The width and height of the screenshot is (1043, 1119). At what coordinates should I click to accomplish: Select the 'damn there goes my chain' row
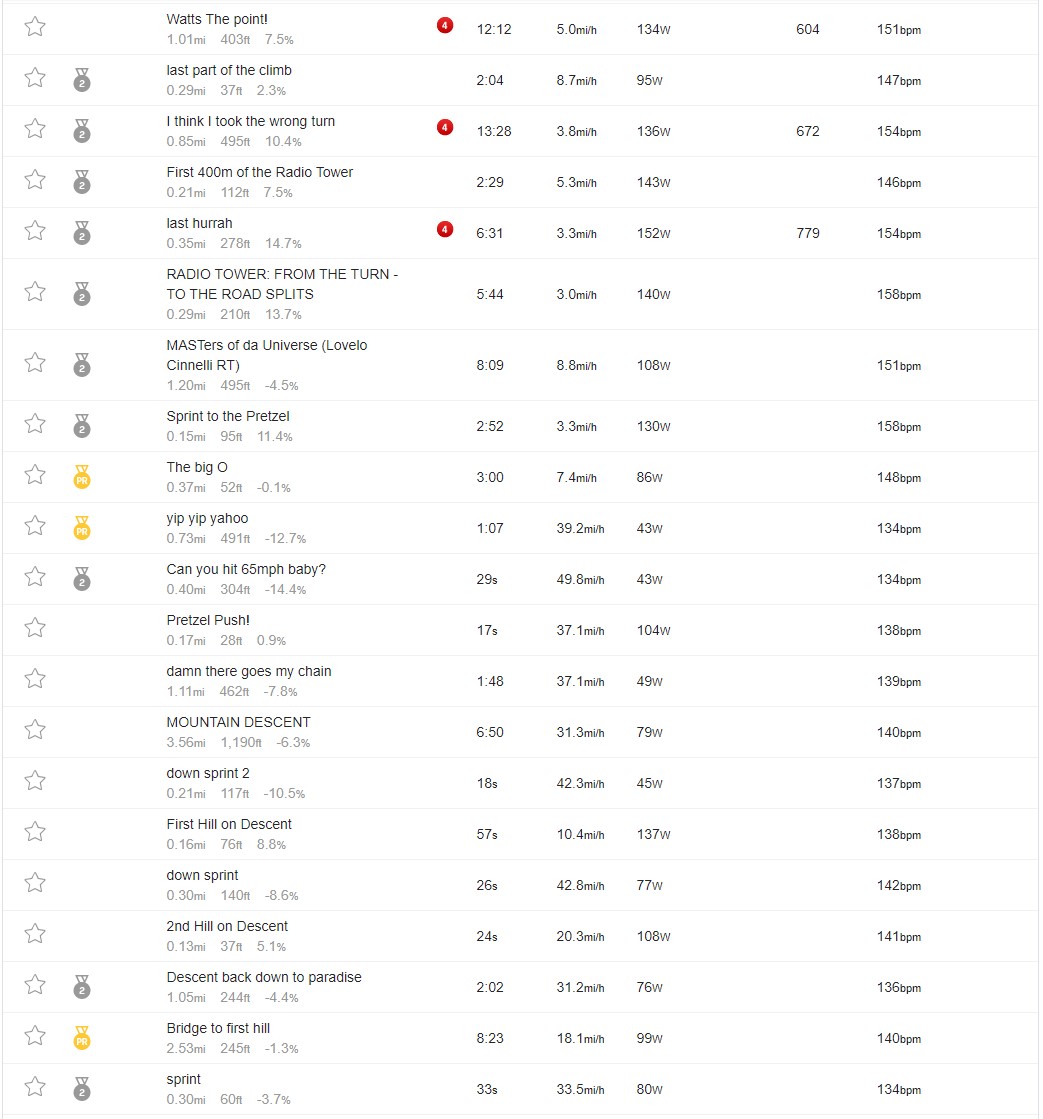click(521, 681)
